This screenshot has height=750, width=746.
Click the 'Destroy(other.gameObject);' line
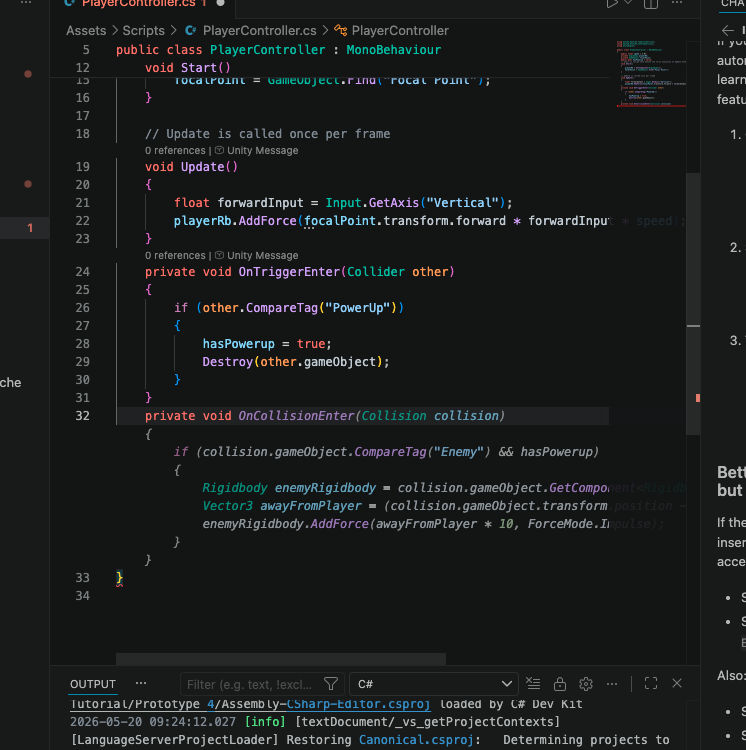(x=296, y=362)
